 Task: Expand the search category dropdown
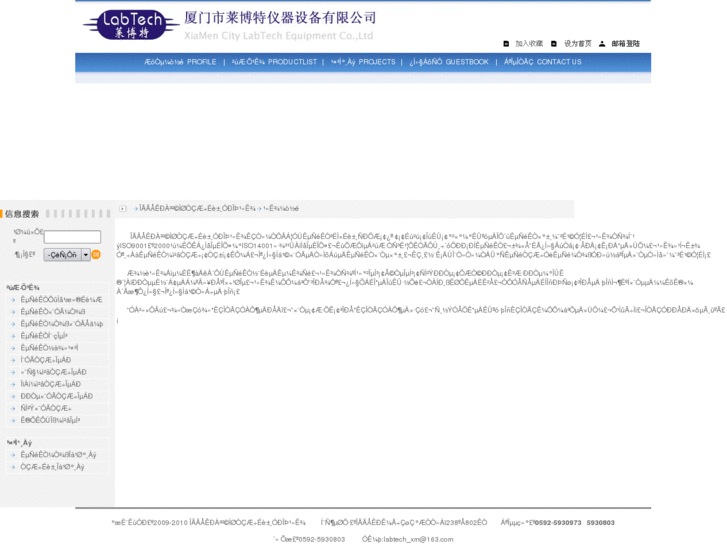point(86,255)
